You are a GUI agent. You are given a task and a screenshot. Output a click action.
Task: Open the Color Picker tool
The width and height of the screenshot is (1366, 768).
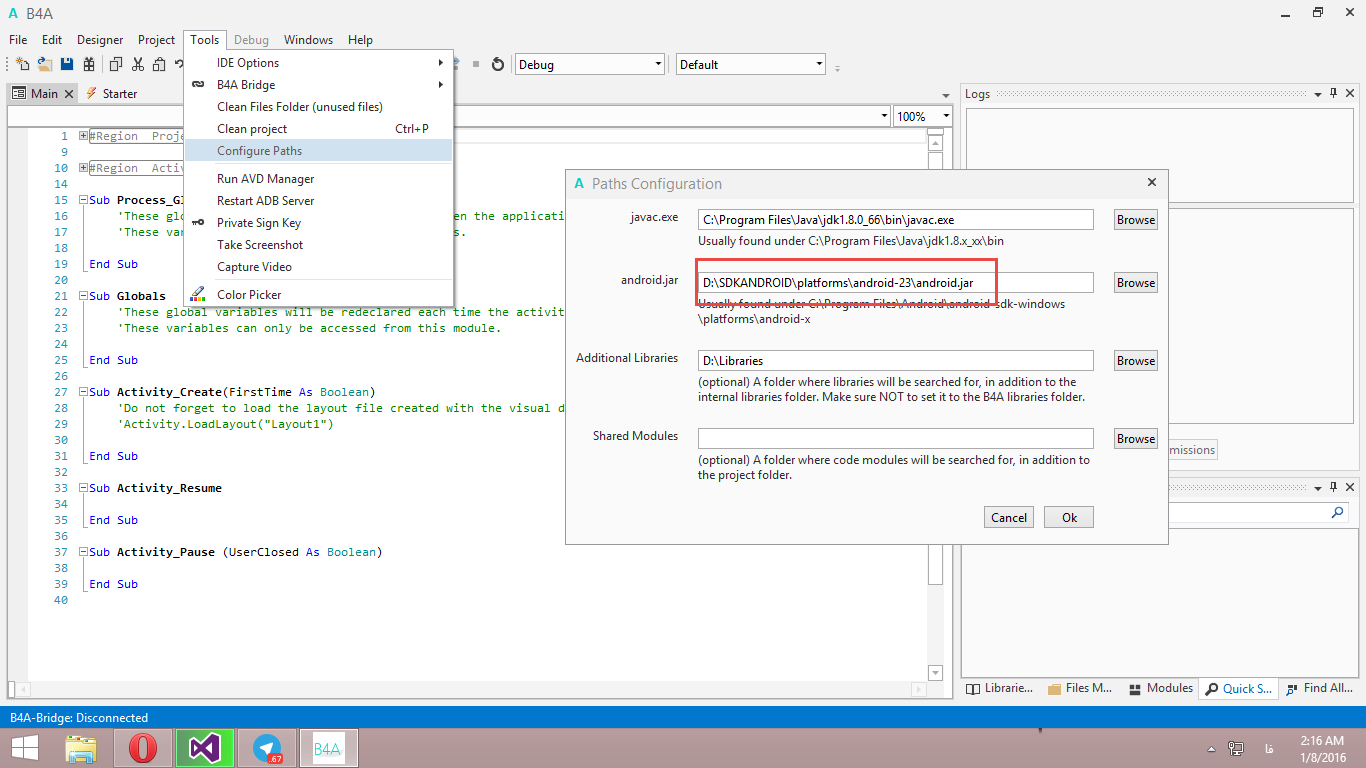click(x=249, y=295)
